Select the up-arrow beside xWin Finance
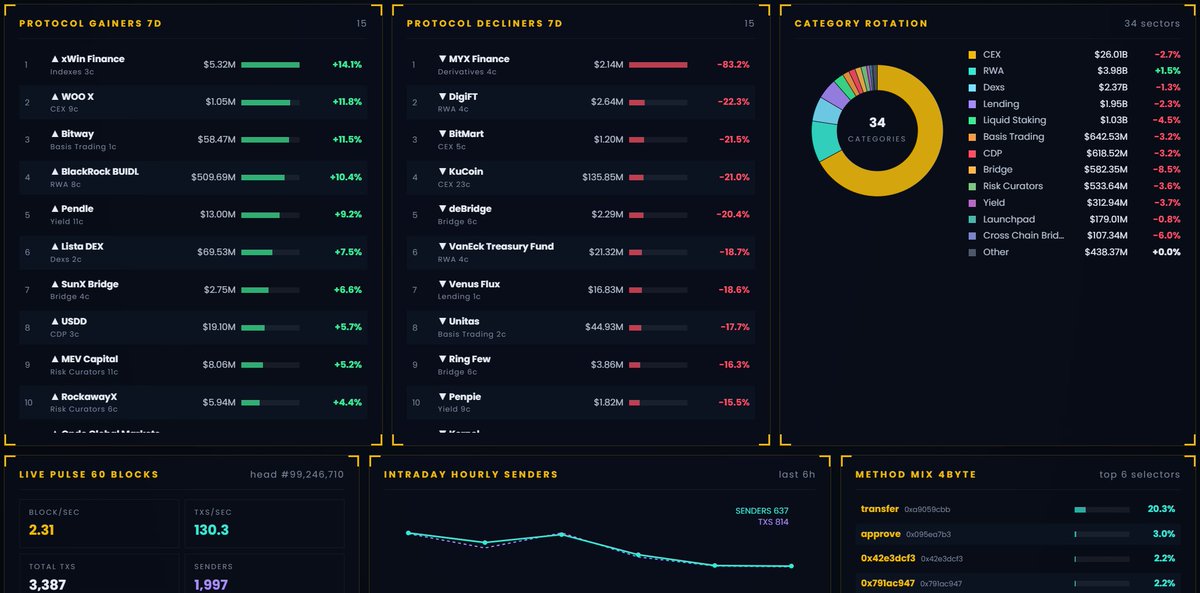The width and height of the screenshot is (1200, 593). pos(55,59)
